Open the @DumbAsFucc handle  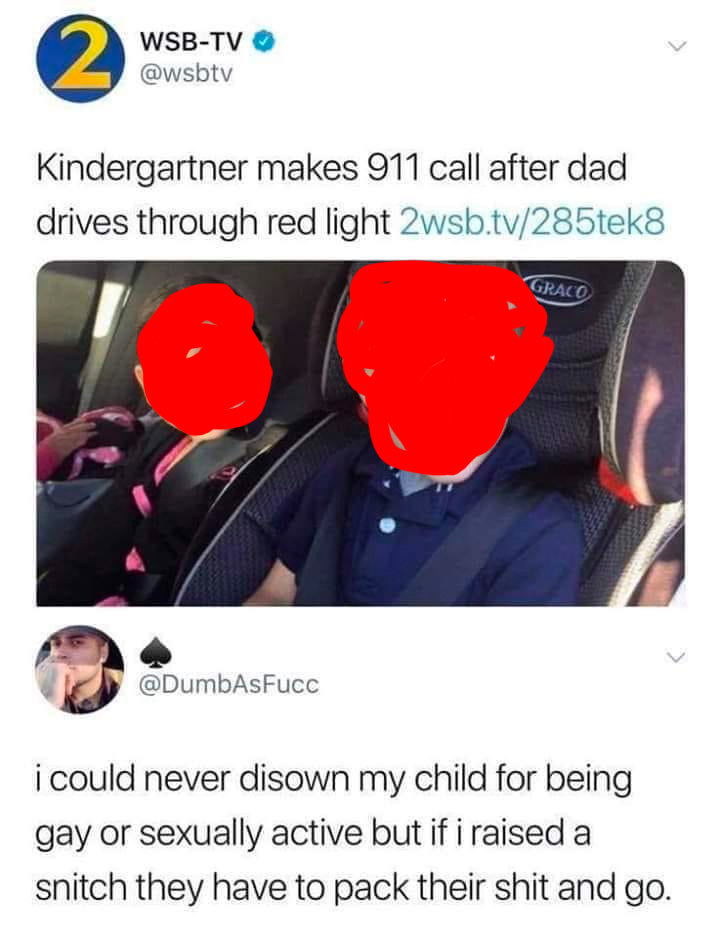click(x=229, y=685)
